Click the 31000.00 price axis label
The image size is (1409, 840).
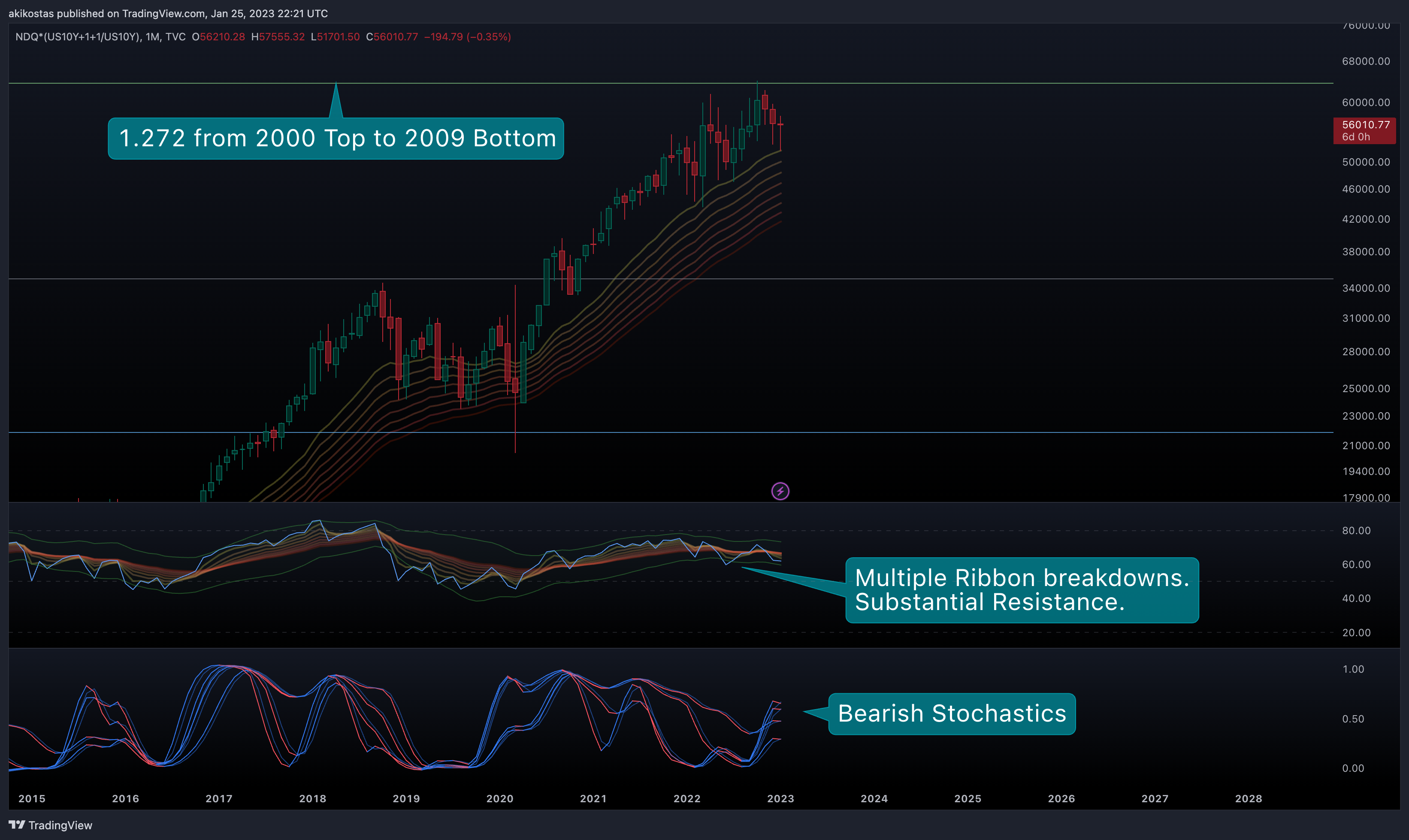tap(1366, 318)
